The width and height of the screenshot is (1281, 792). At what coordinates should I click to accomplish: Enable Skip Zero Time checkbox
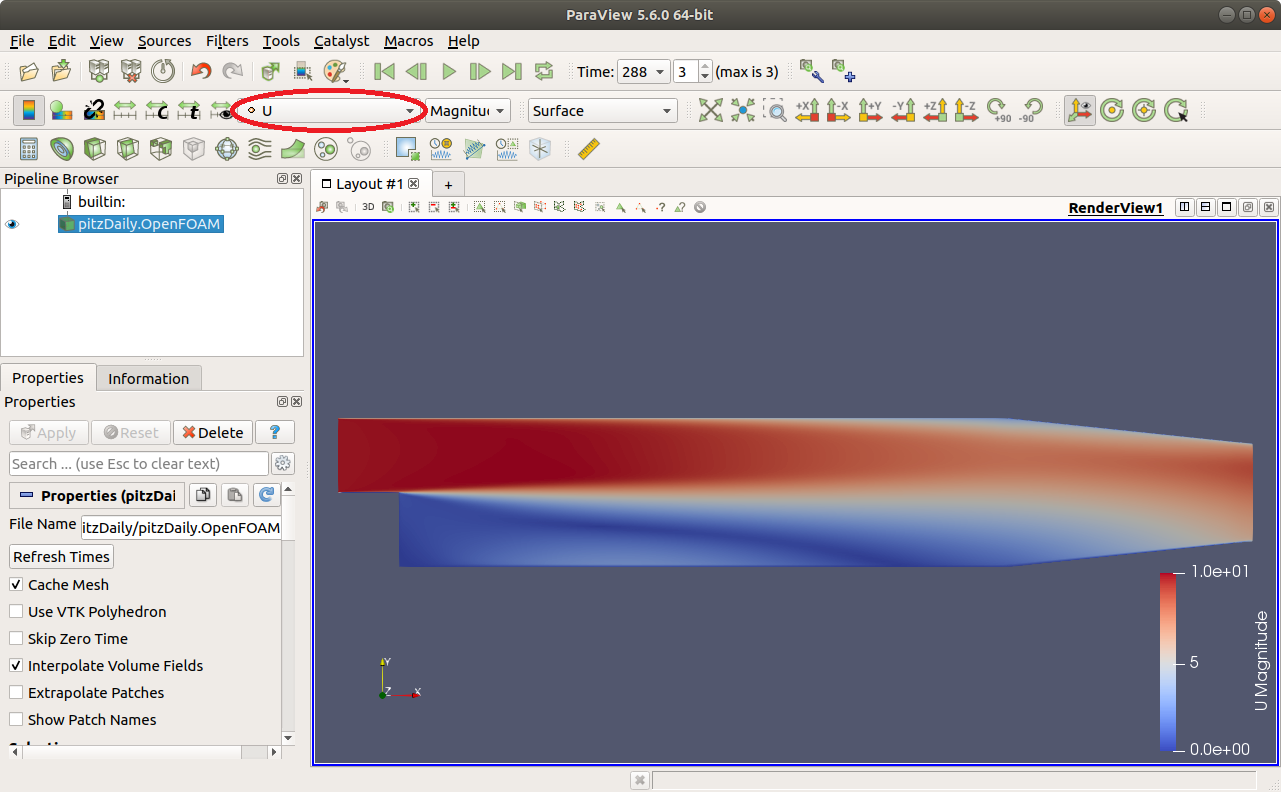[16, 638]
